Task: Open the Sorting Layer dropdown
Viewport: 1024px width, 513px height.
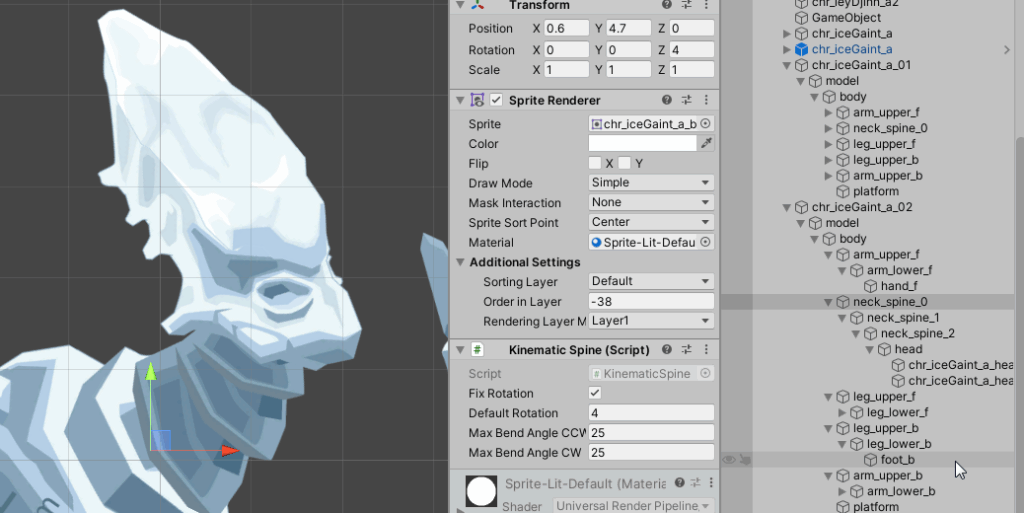Action: (x=651, y=281)
